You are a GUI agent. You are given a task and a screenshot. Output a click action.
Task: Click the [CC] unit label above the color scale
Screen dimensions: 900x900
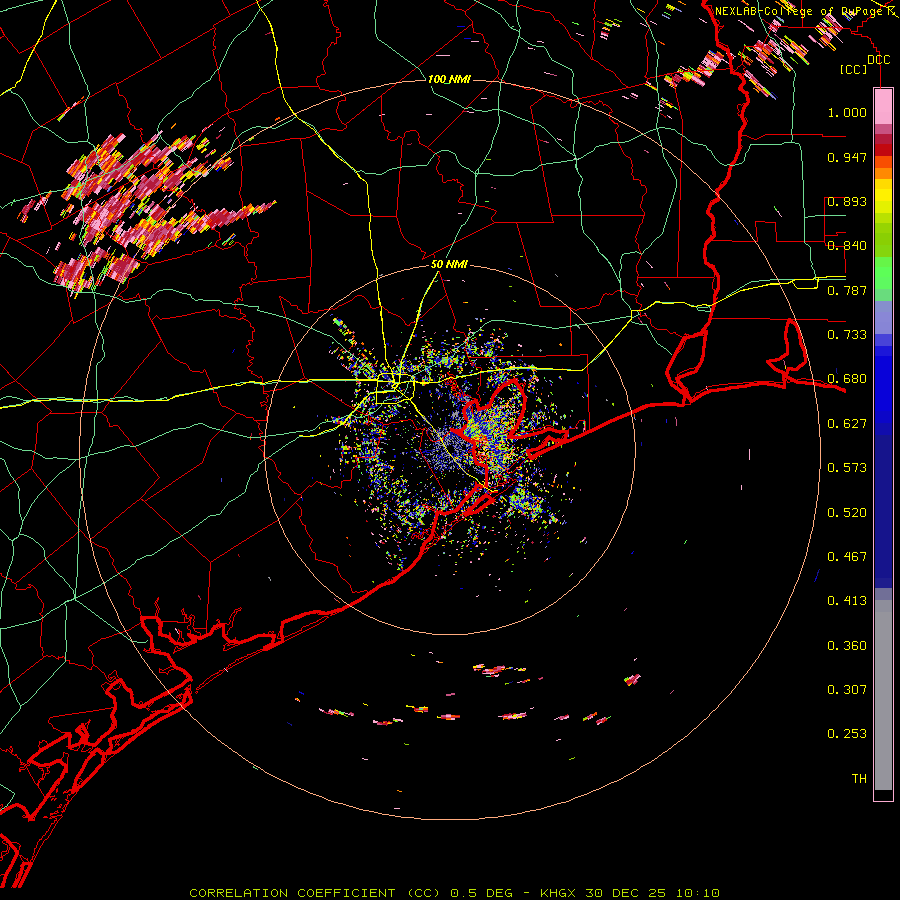point(854,69)
